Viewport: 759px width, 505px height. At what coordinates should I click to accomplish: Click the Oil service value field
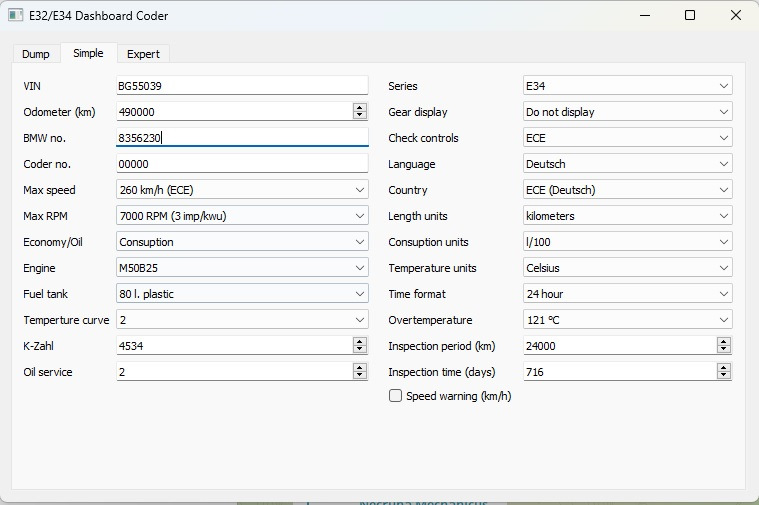click(x=234, y=372)
